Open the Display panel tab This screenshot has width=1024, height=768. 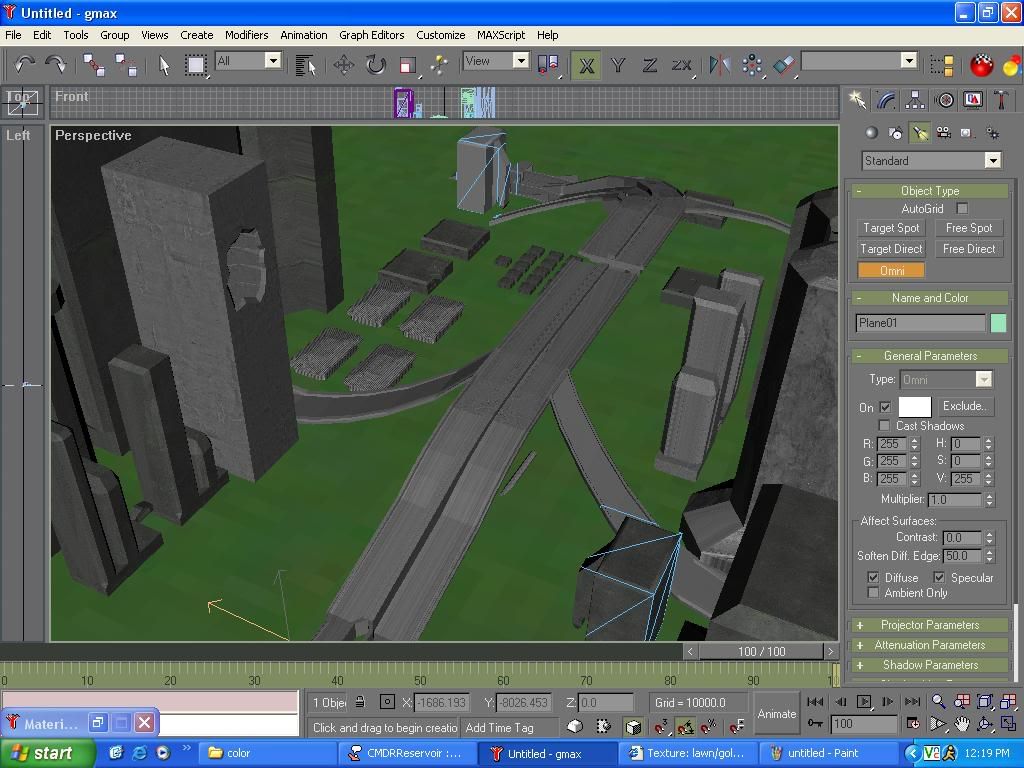pyautogui.click(x=973, y=100)
